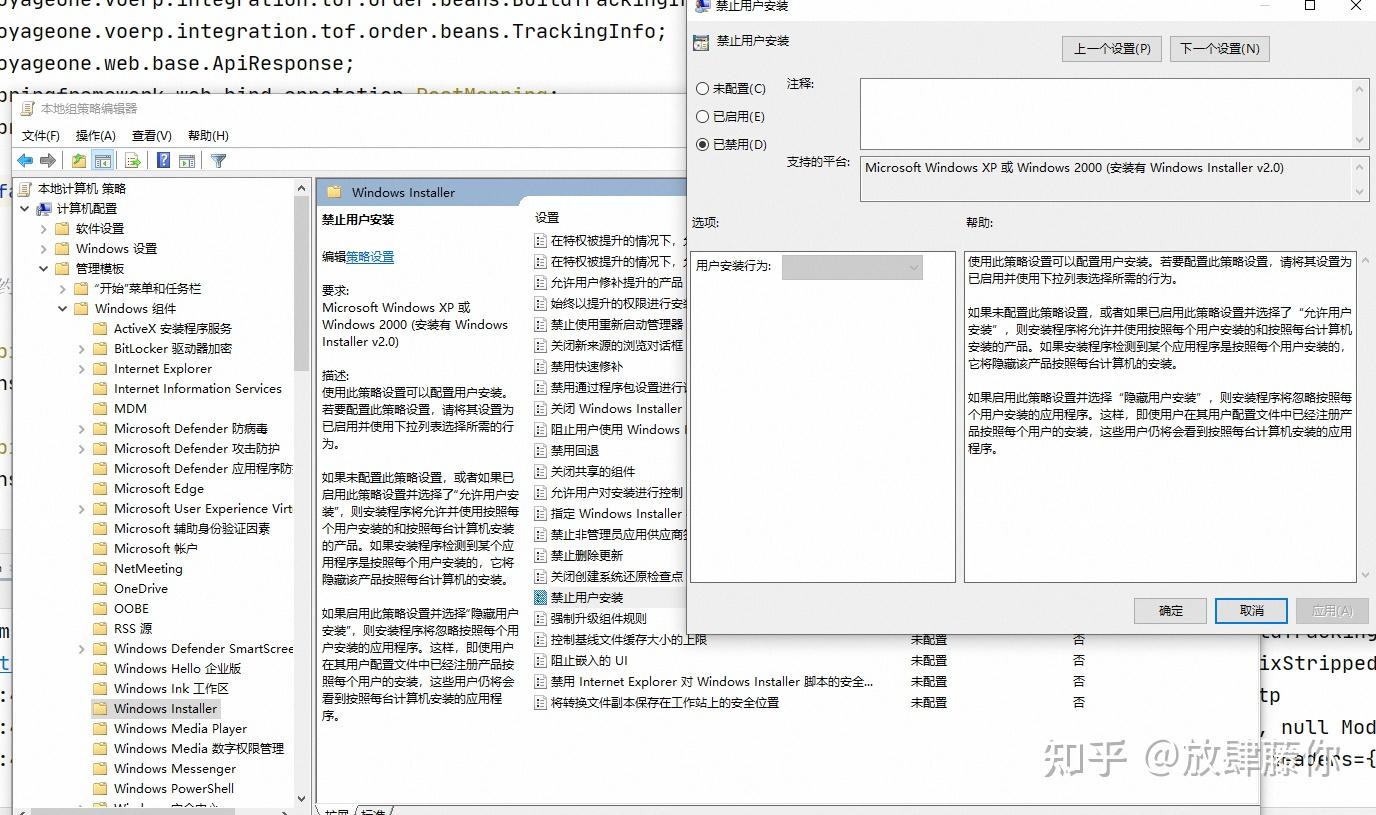This screenshot has width=1376, height=815.
Task: Click the Filter toolbar icon
Action: click(x=218, y=160)
